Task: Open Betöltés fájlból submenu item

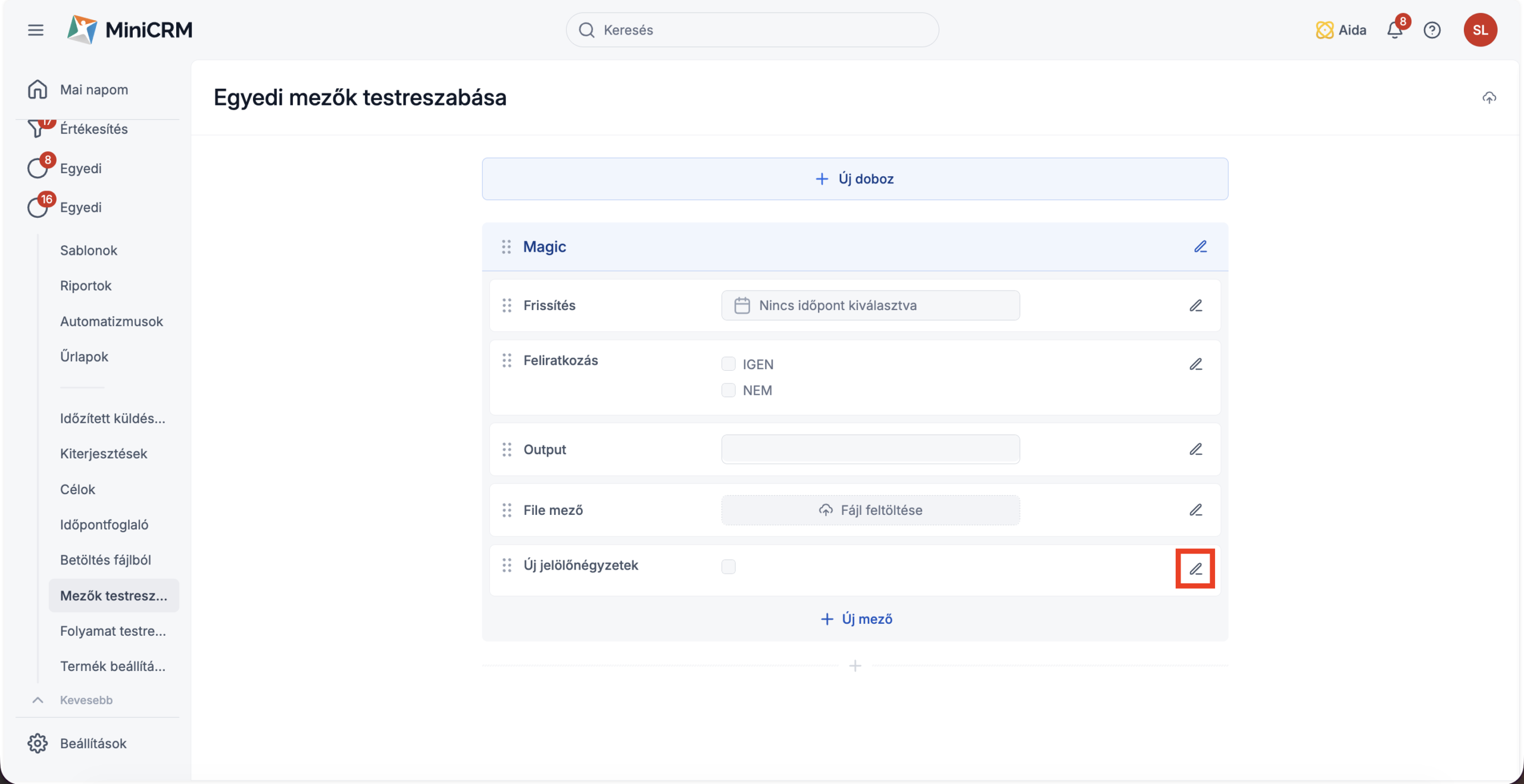Action: (105, 560)
